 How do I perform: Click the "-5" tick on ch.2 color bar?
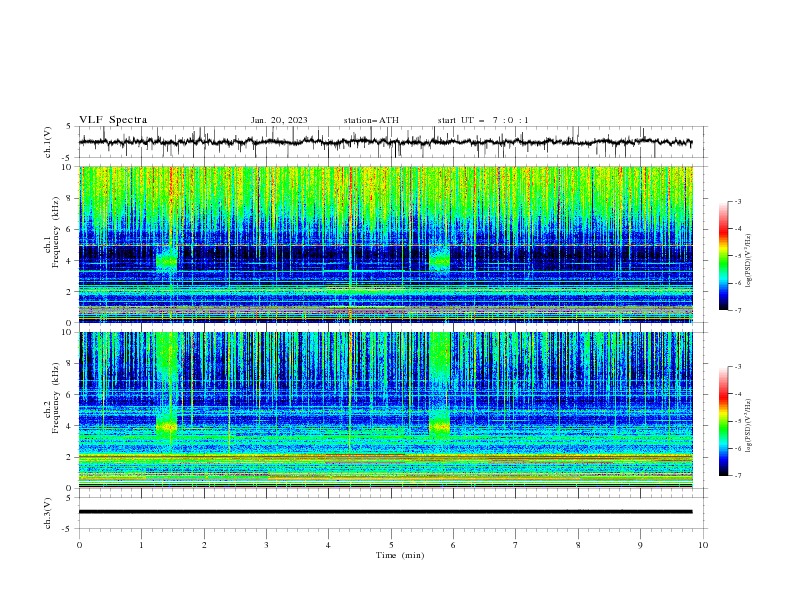tap(737, 421)
